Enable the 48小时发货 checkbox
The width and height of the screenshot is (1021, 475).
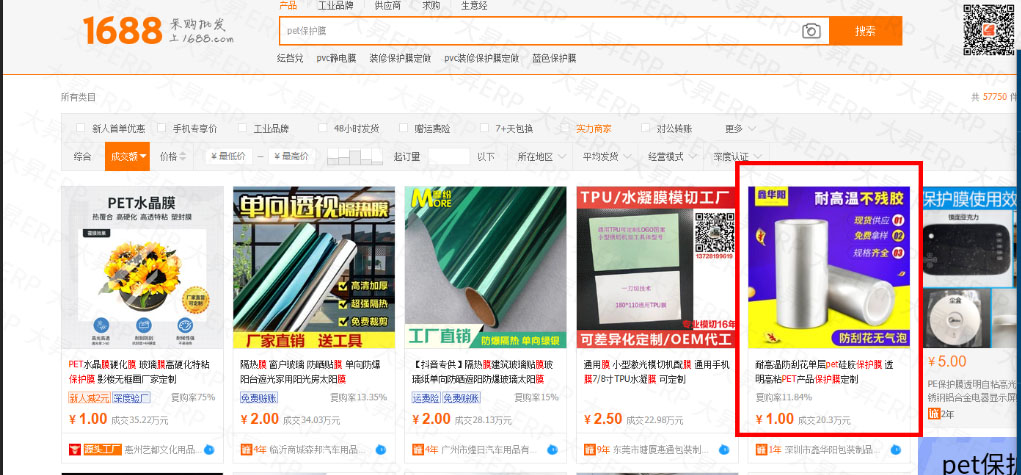point(322,128)
